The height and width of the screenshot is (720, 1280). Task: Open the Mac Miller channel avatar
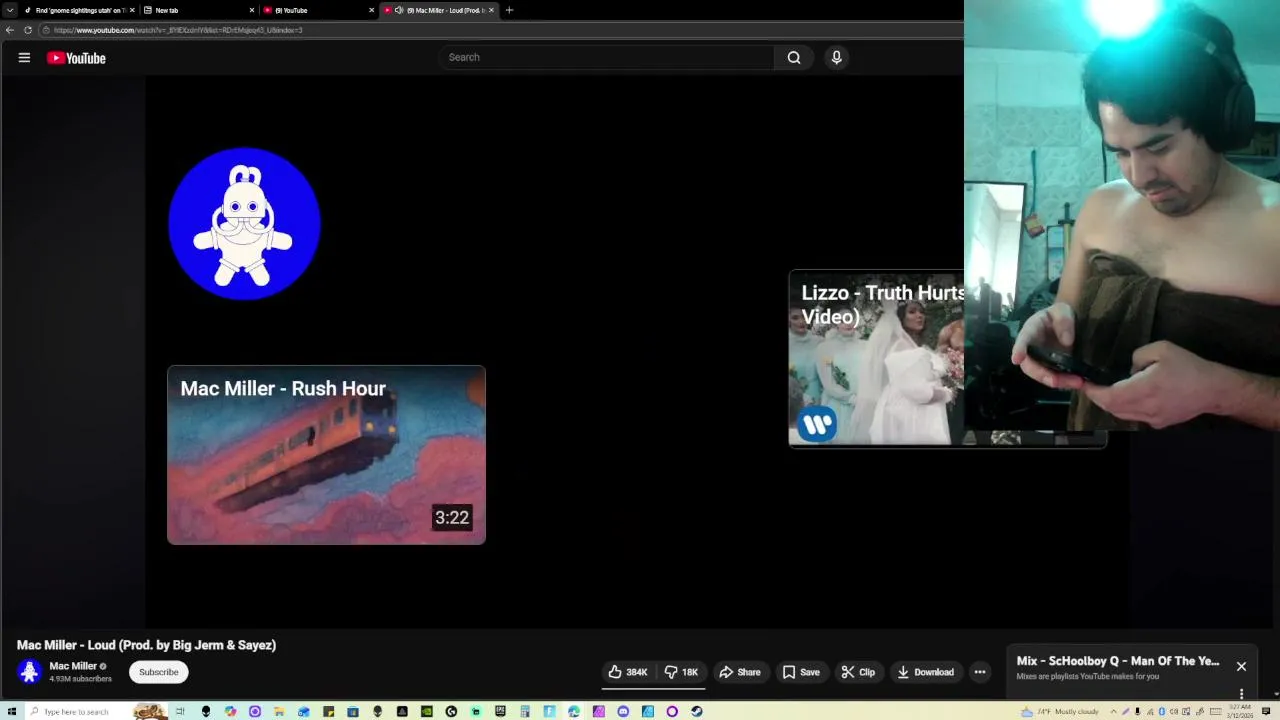(29, 672)
